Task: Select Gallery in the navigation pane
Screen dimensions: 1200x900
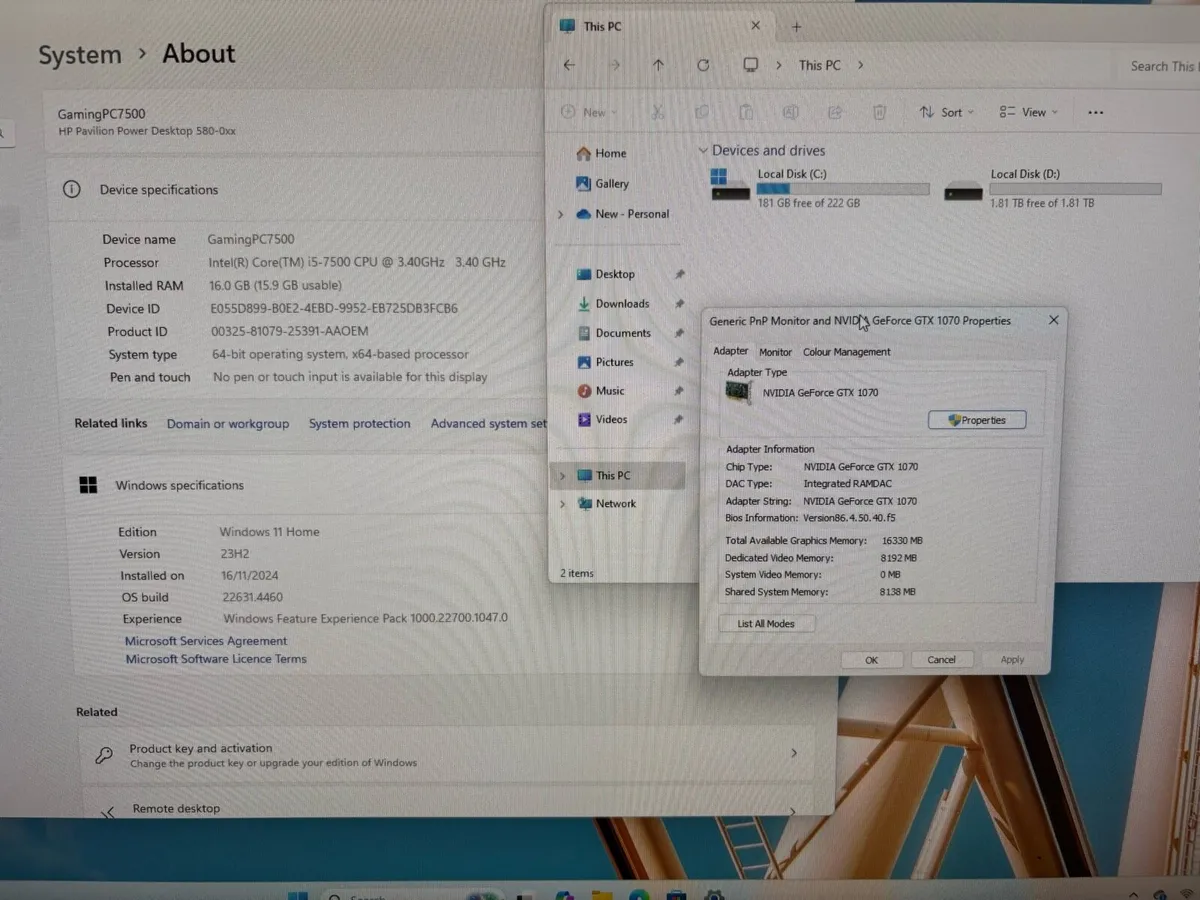Action: click(x=611, y=184)
